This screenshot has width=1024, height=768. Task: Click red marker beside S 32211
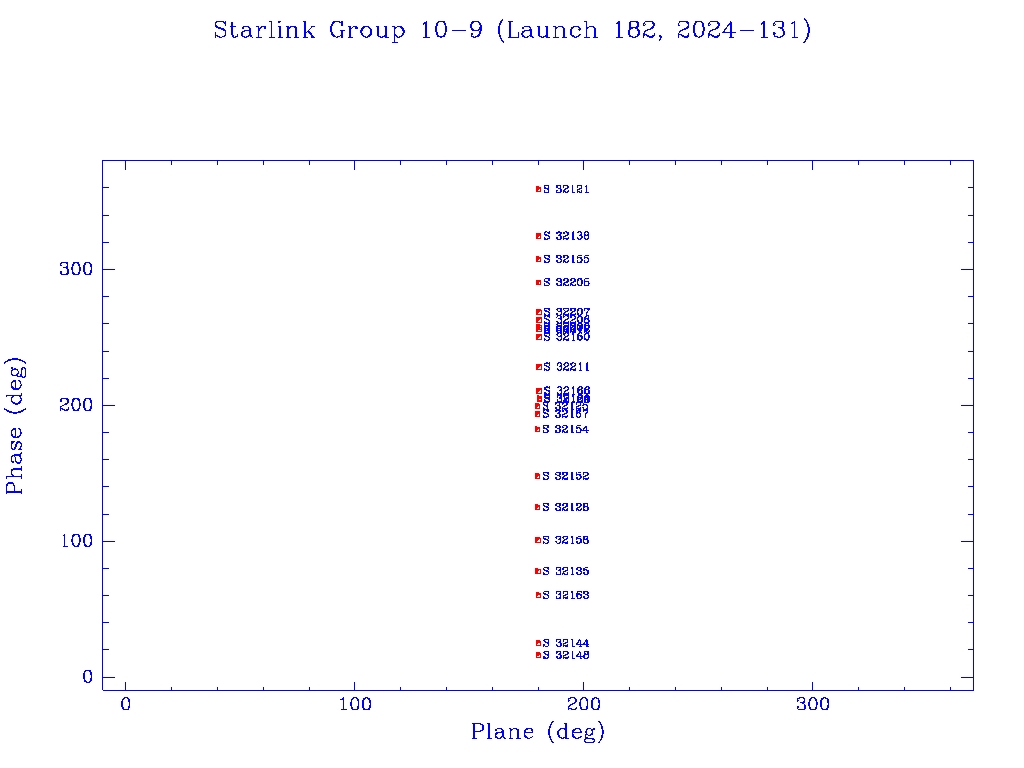(539, 367)
